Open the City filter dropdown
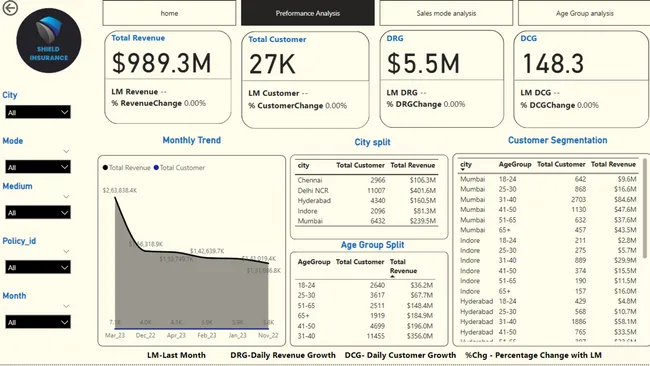Screen dimensions: 650x366 tap(38, 112)
